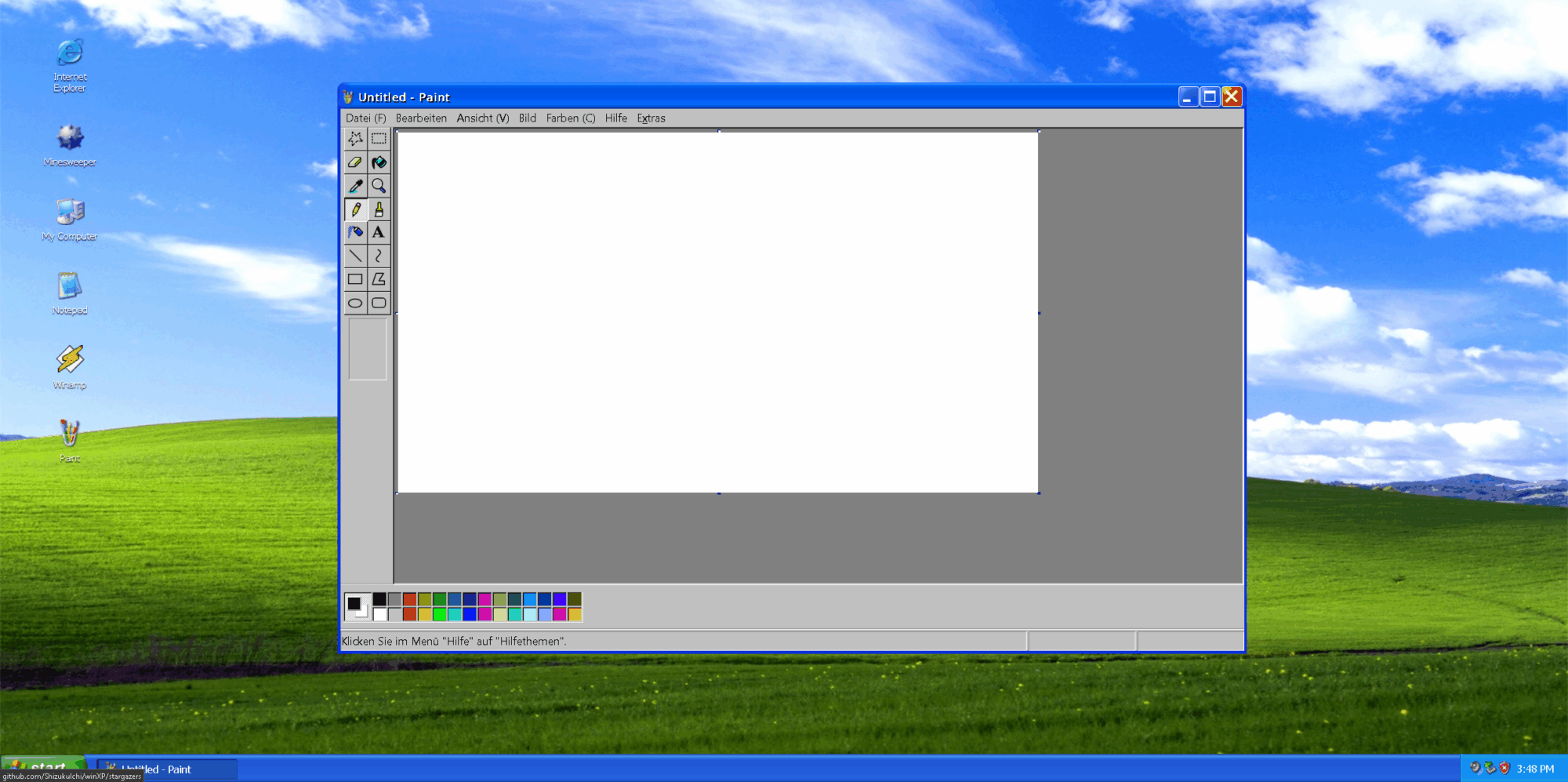The height and width of the screenshot is (782, 1568).
Task: Select the Rounded Rectangle tool
Action: pyautogui.click(x=379, y=303)
